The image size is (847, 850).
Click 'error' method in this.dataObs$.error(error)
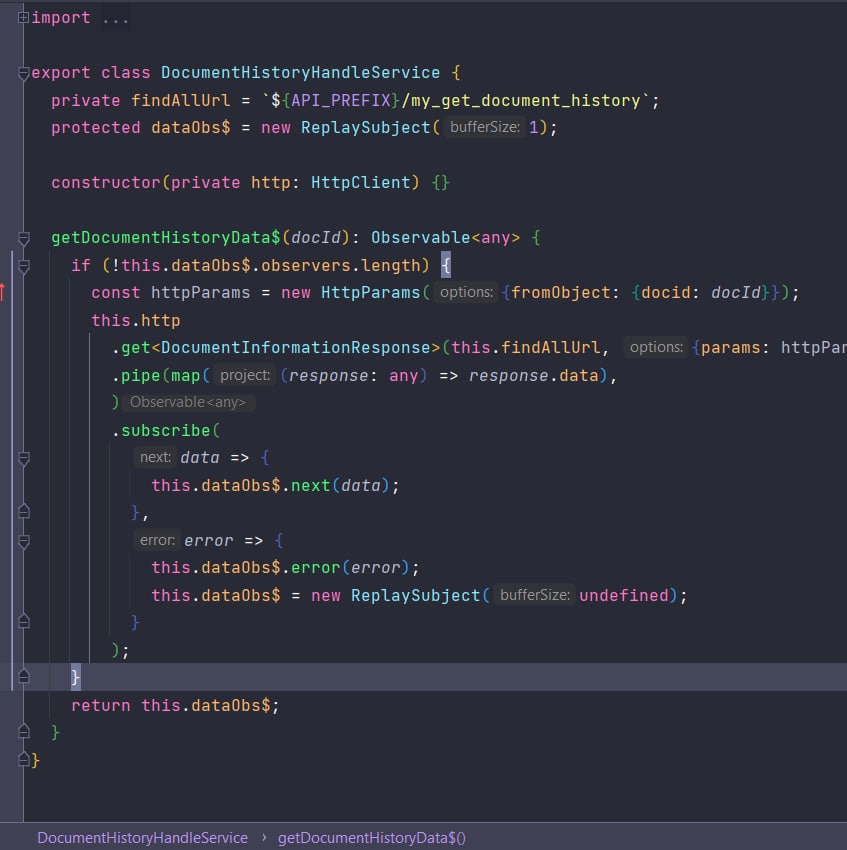point(315,568)
